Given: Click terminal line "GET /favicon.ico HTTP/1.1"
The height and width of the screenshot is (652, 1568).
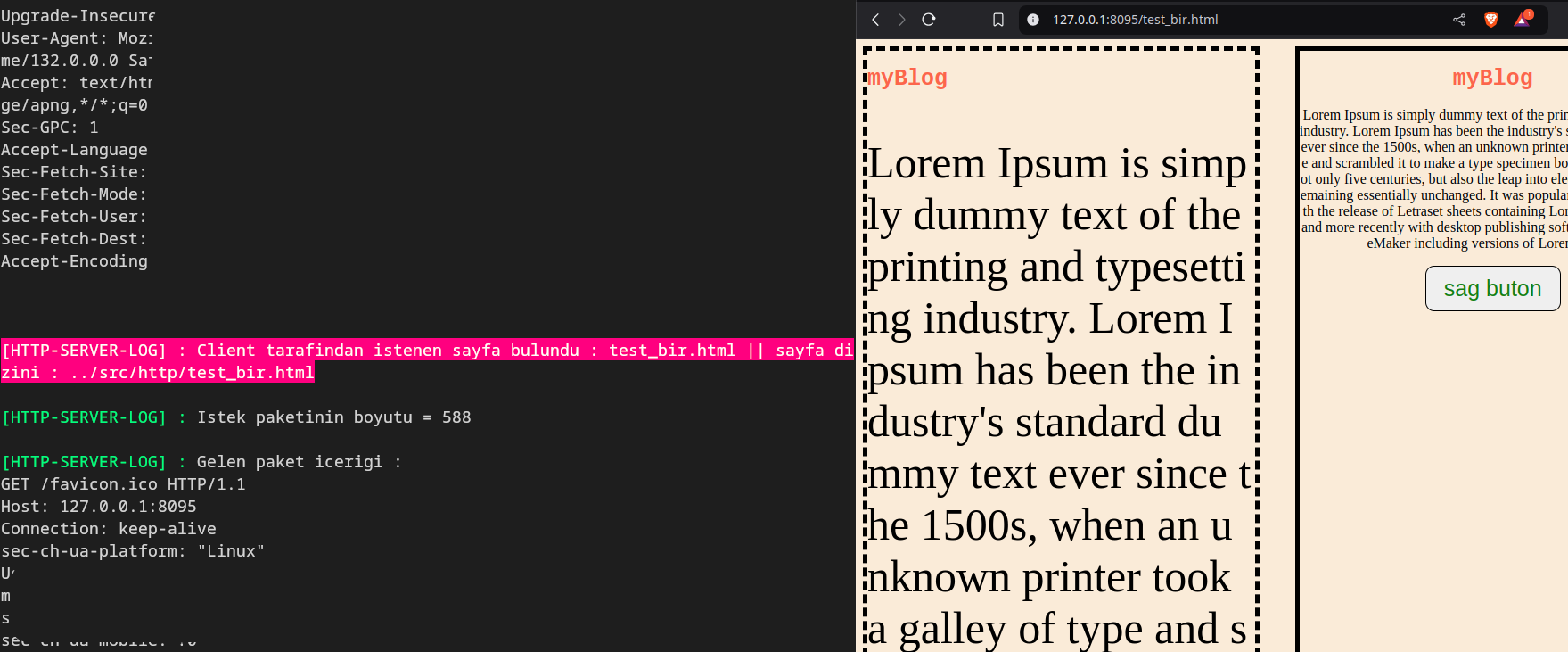Looking at the screenshot, I should (123, 484).
